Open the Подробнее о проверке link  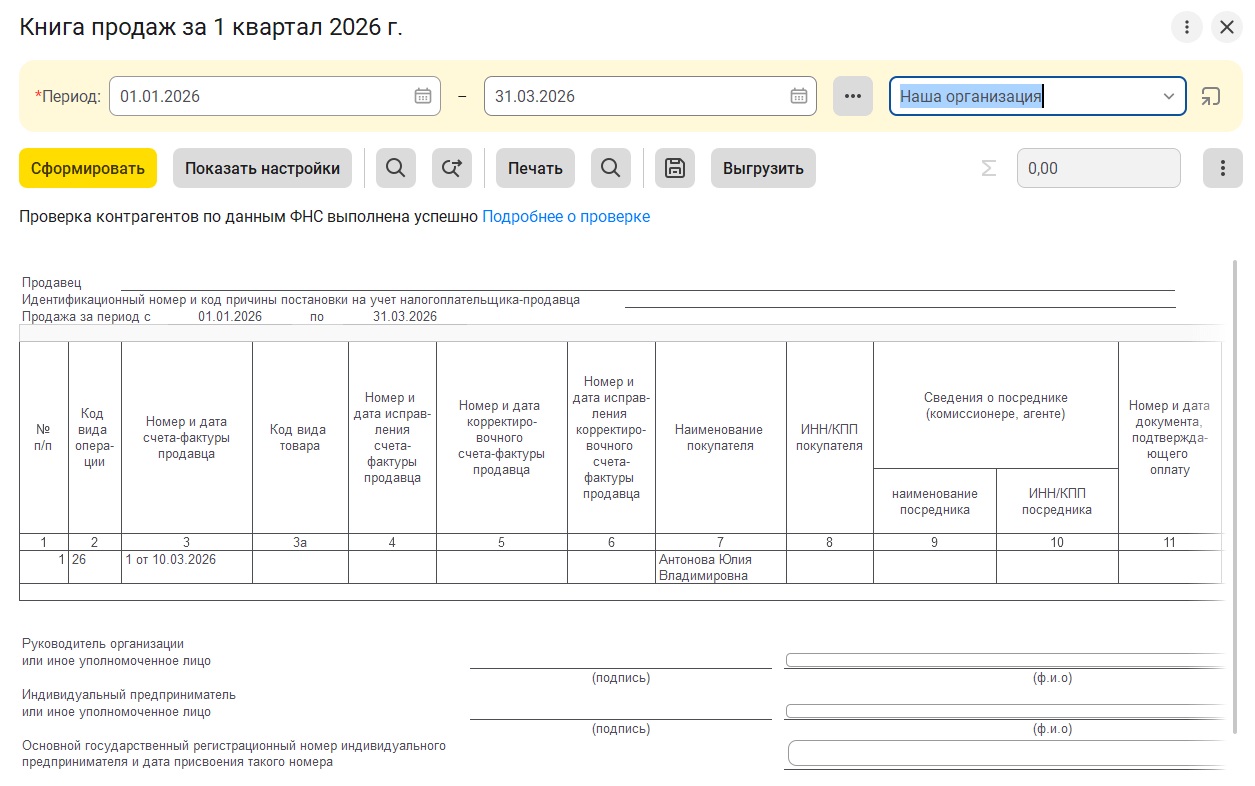pyautogui.click(x=566, y=217)
